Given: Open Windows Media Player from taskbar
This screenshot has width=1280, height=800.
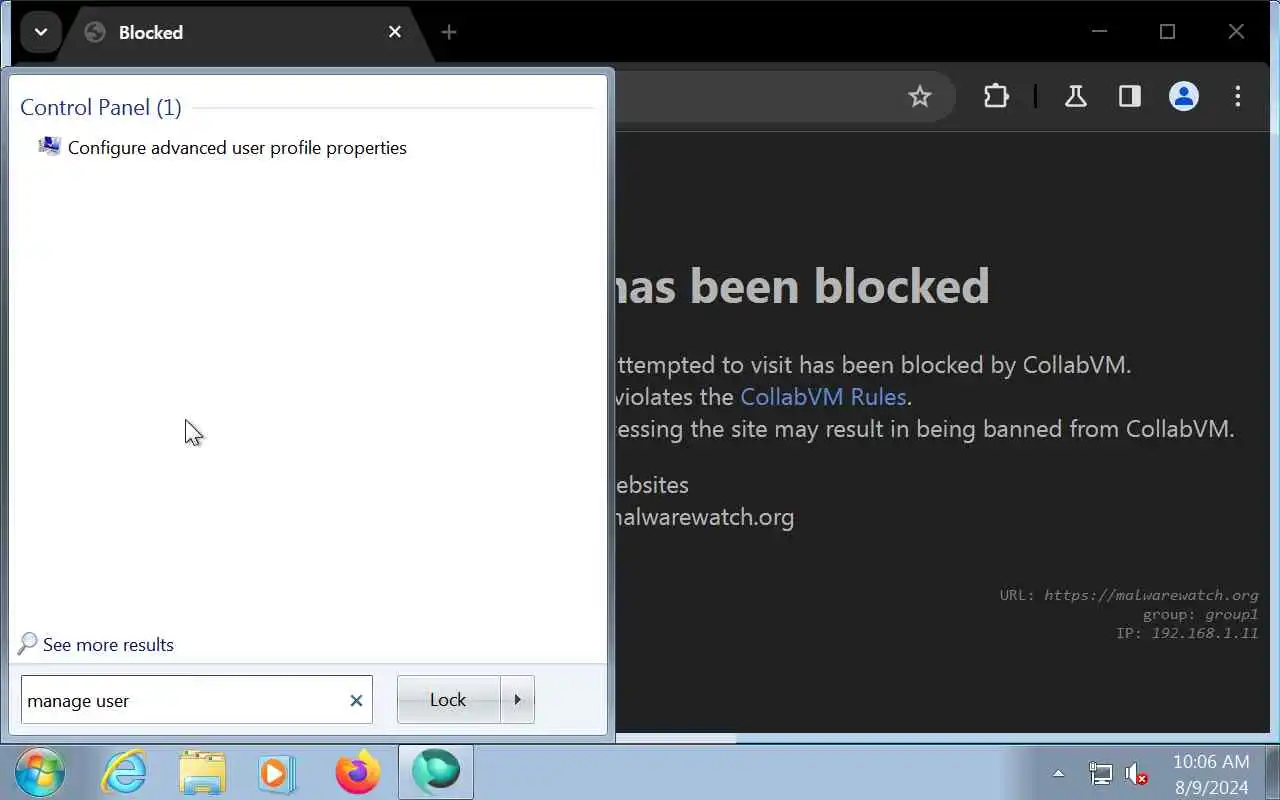Looking at the screenshot, I should [x=277, y=772].
